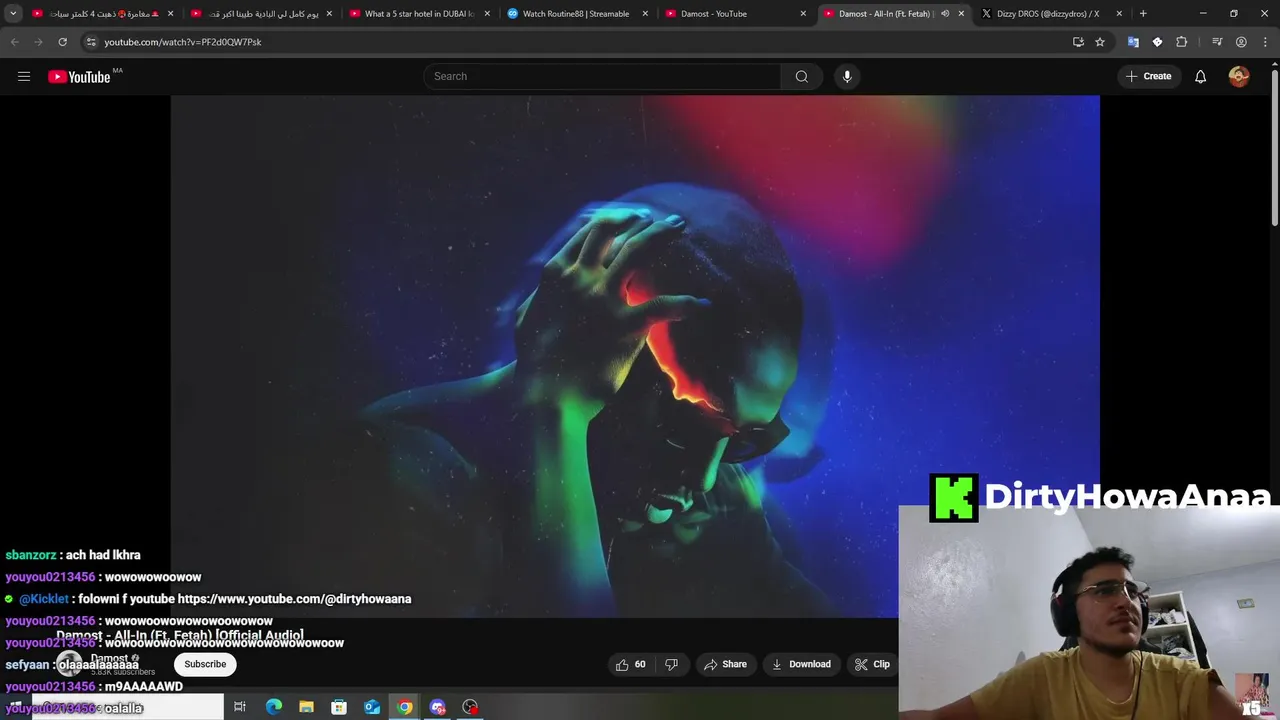Click the search magnifier button
Image resolution: width=1280 pixels, height=720 pixels.
point(802,77)
